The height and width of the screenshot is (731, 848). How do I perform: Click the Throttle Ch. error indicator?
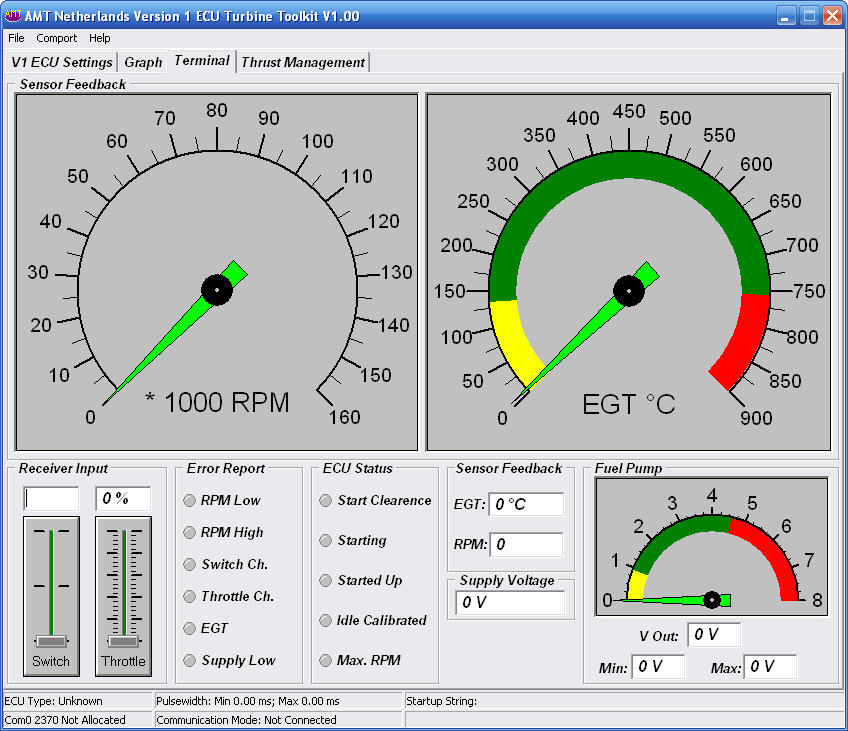189,597
